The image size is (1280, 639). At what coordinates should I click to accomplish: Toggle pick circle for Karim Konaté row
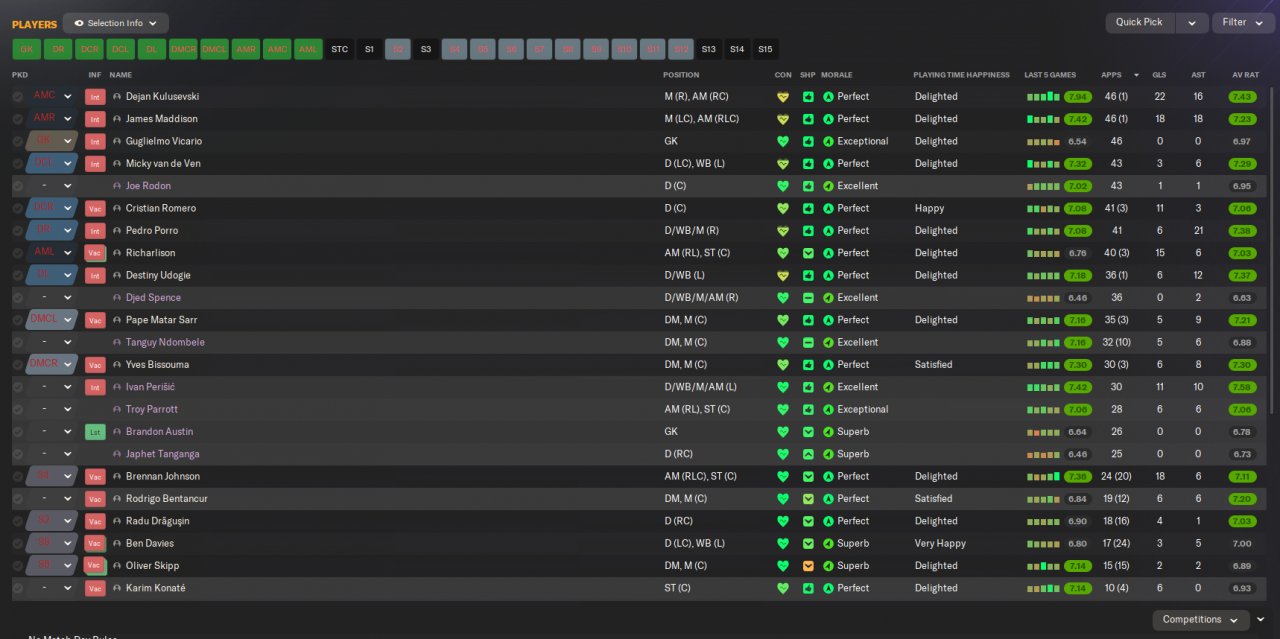point(18,589)
